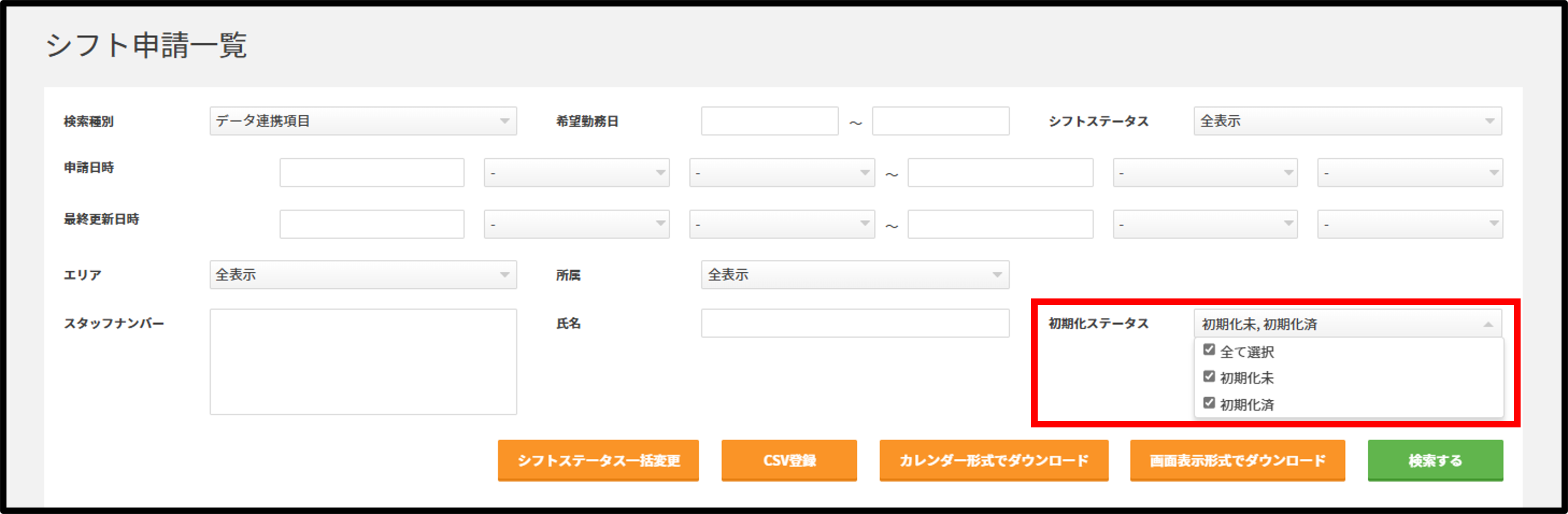This screenshot has height=514, width=1568.
Task: Open the minute dropdown after 申請日時 start hour
Action: 781,172
